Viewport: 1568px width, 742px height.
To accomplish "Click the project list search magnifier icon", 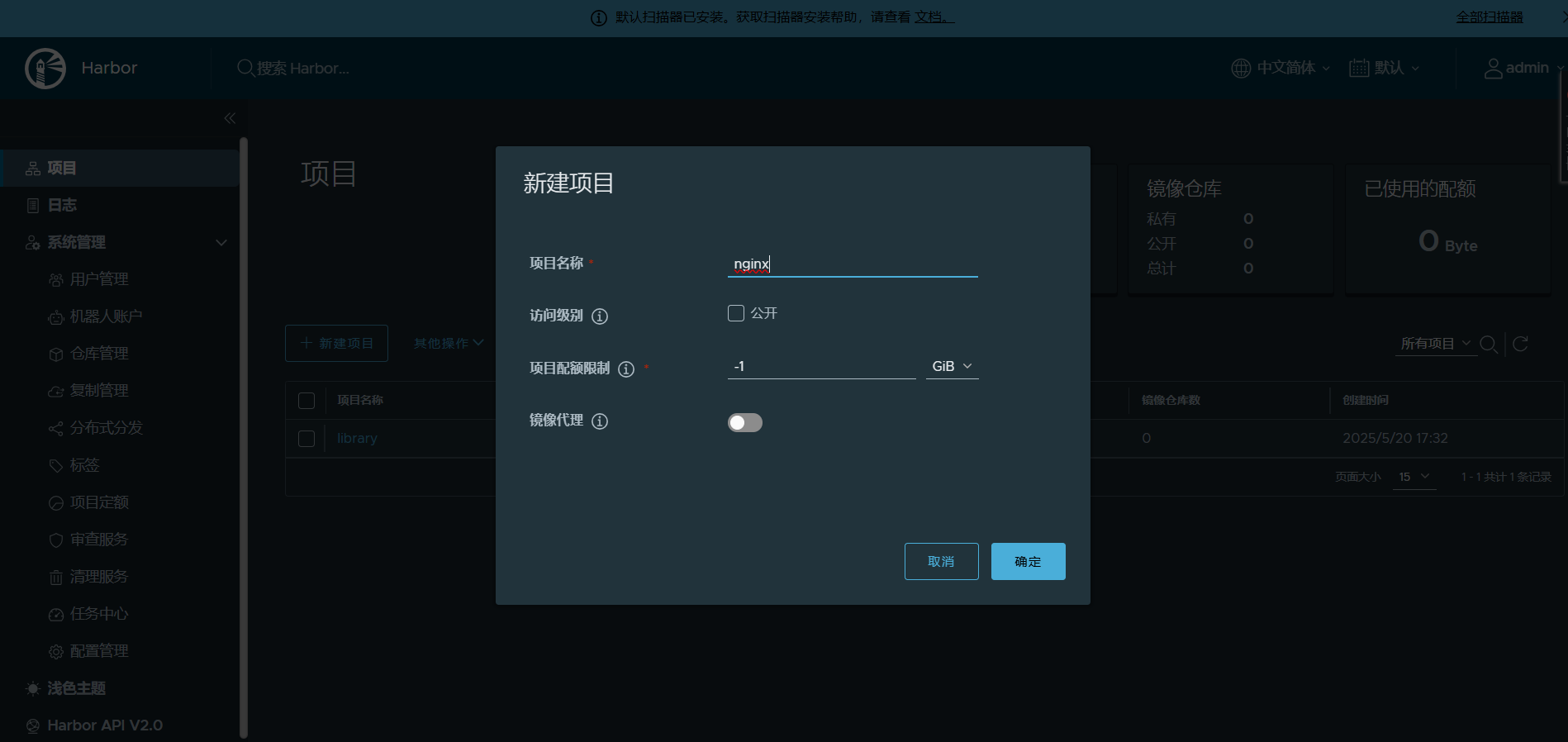I will pos(1489,344).
